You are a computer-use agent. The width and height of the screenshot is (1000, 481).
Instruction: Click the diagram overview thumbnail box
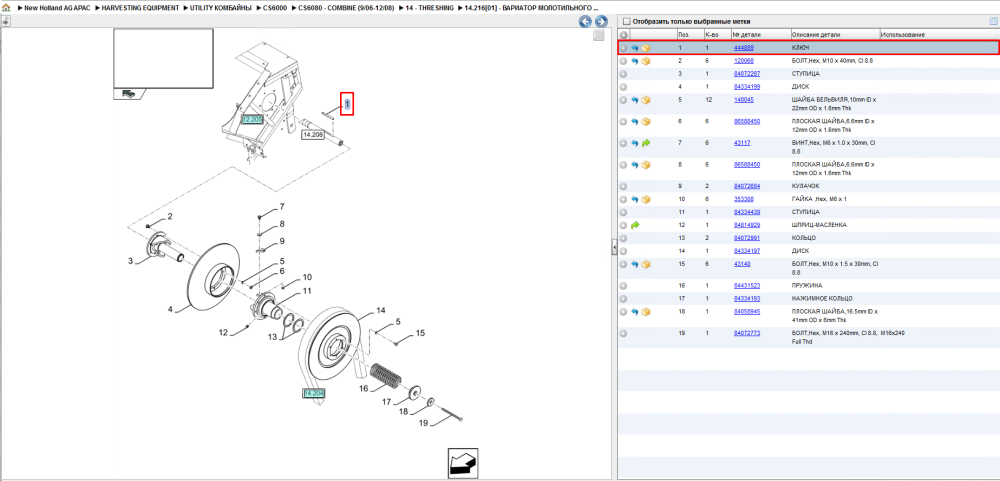click(163, 58)
